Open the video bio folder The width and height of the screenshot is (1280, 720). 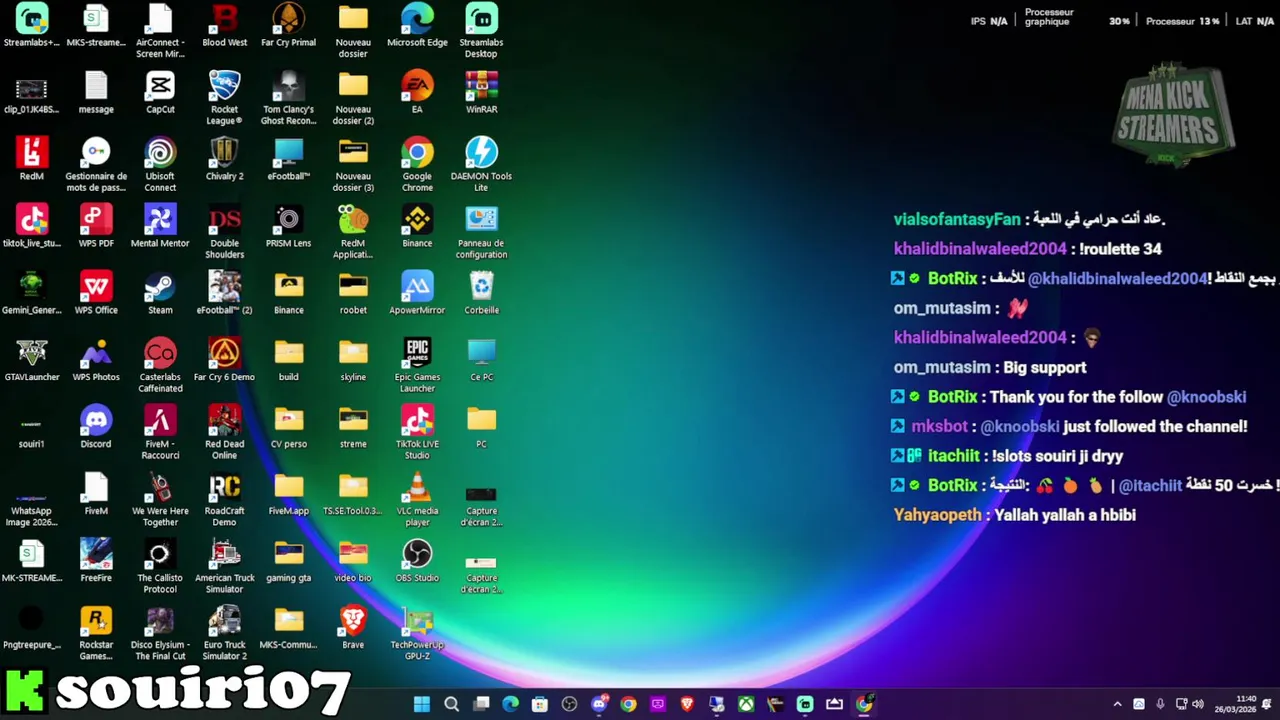pos(353,562)
